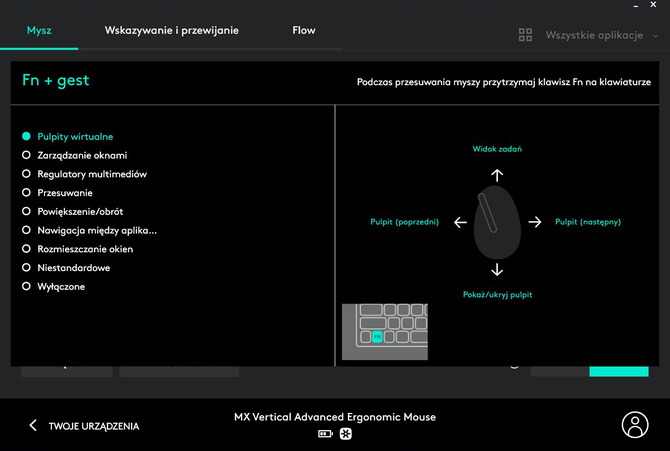Viewport: 670px width, 451px height.
Task: Click the left arrow for Pulpit (poprzedni)
Action: click(x=460, y=222)
